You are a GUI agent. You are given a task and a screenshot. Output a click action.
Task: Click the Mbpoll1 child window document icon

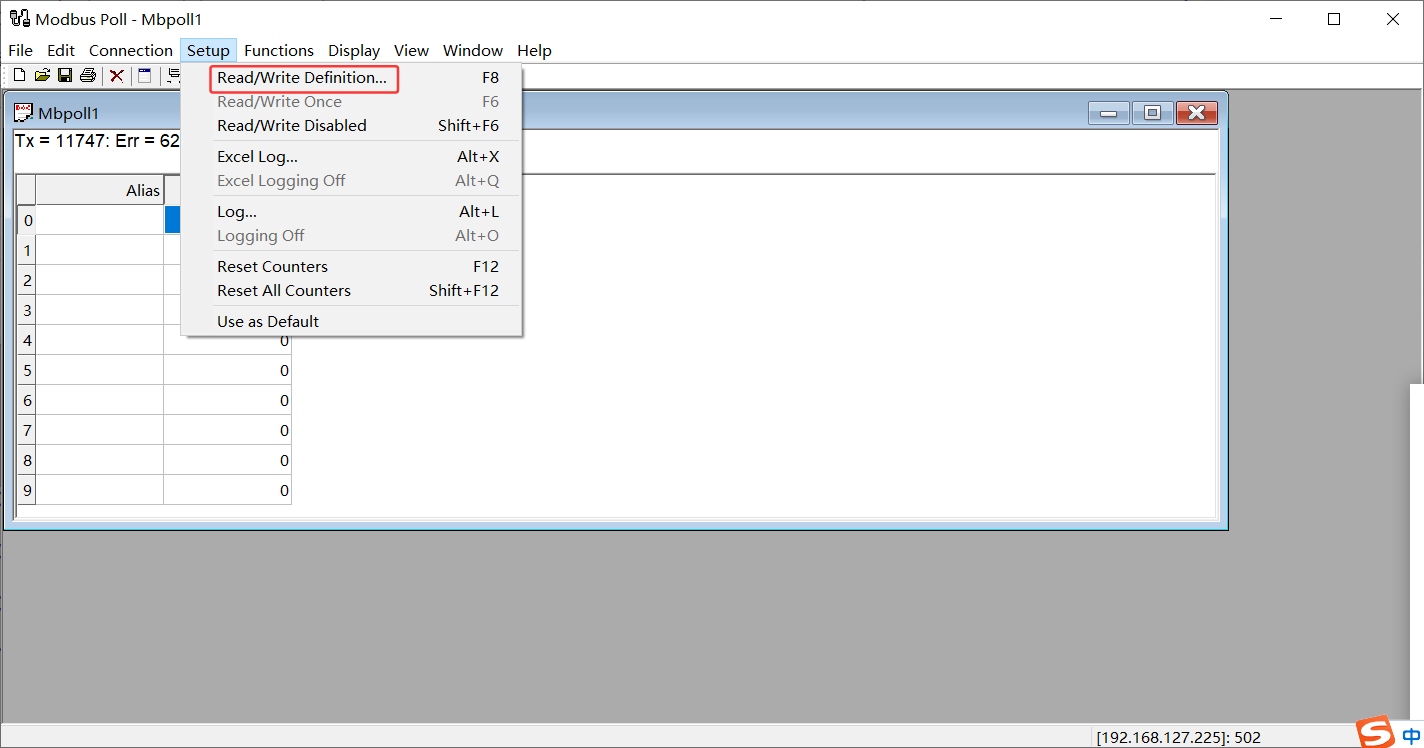(x=23, y=112)
